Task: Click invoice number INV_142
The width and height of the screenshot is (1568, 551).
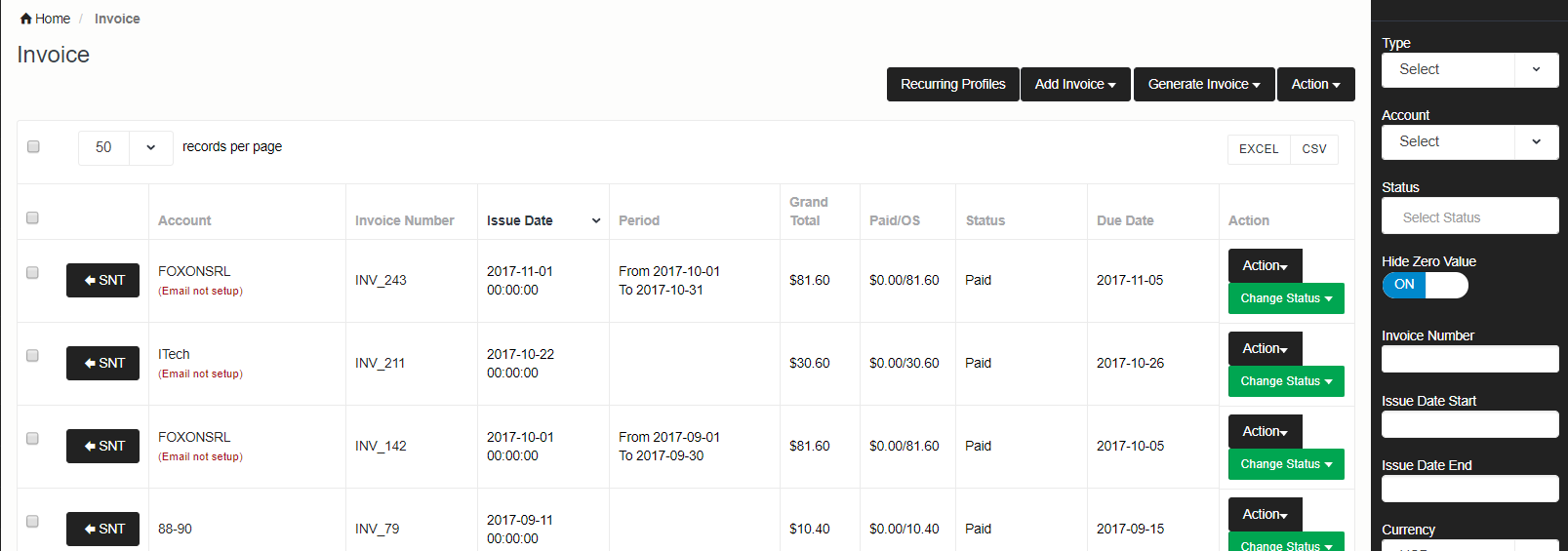Action: click(x=381, y=446)
